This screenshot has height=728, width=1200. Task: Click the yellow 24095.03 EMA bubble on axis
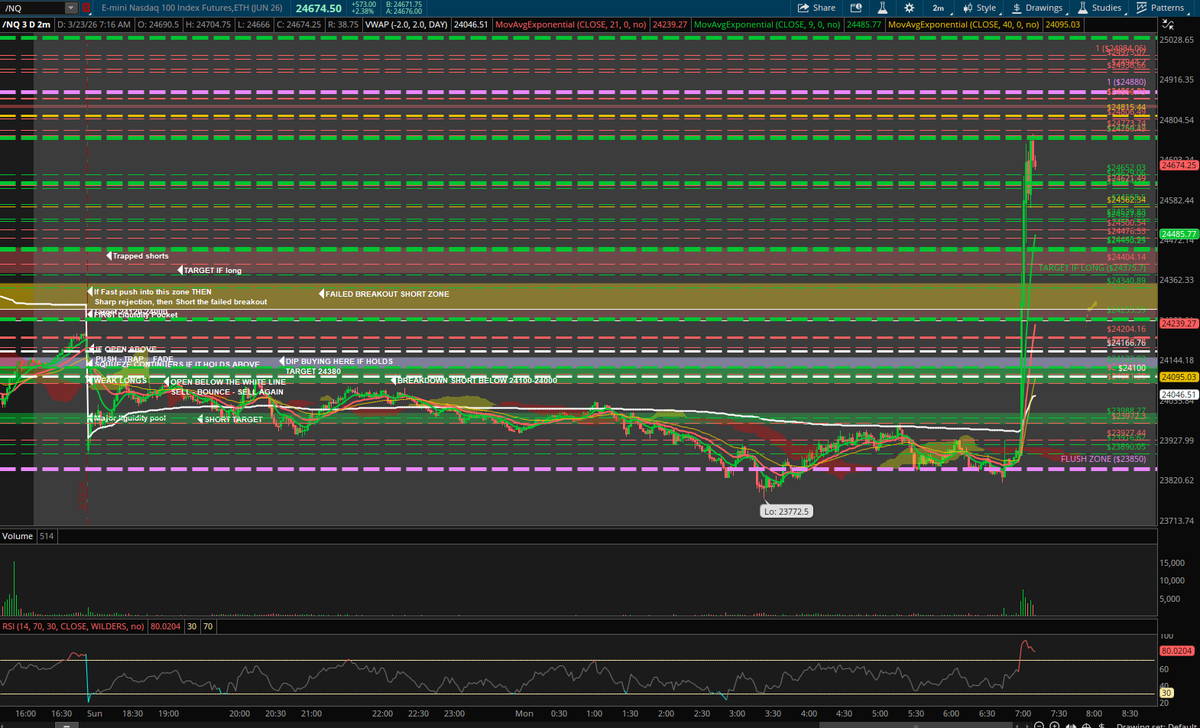[x=1179, y=376]
